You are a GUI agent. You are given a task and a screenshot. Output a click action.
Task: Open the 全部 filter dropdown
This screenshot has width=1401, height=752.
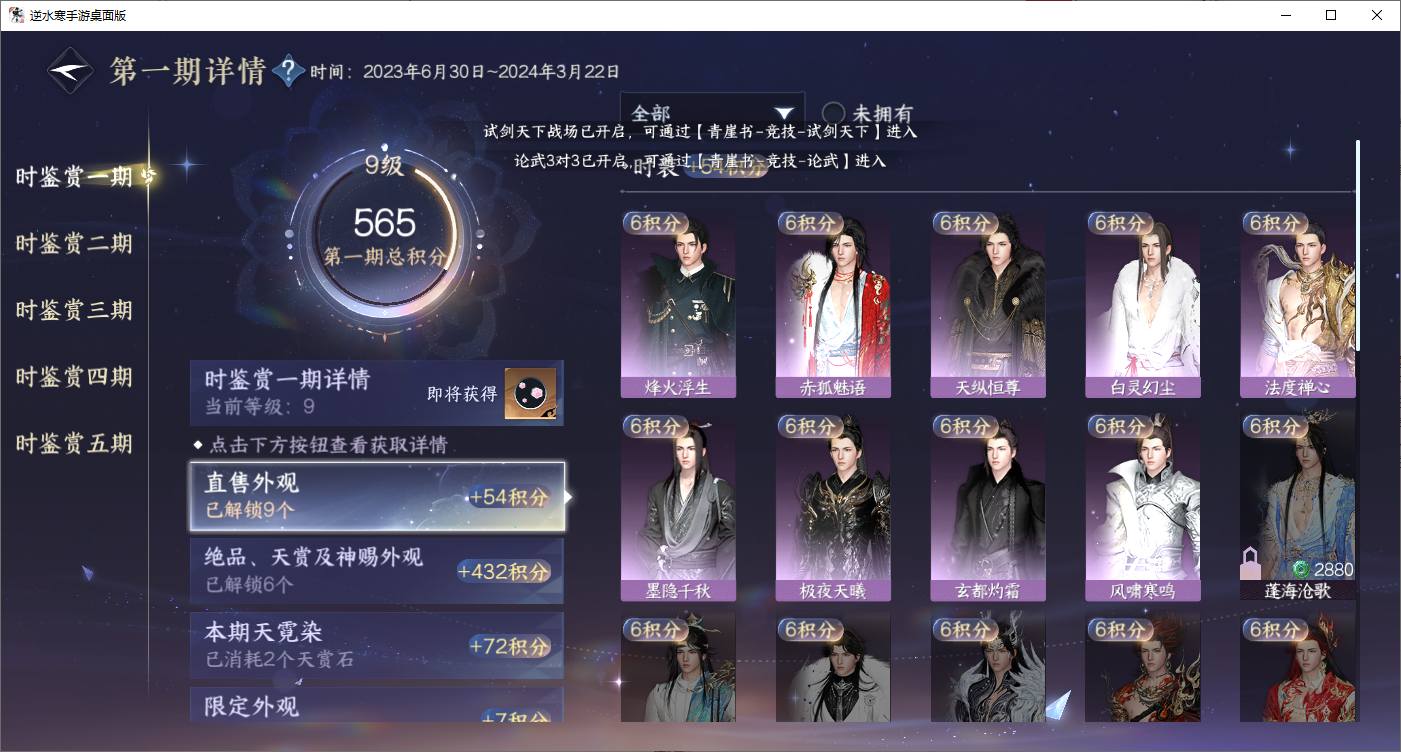coord(712,113)
